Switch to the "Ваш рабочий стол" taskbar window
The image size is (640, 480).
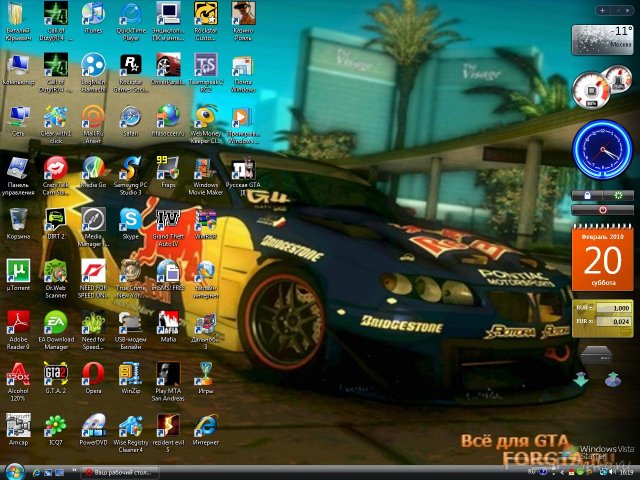[x=120, y=471]
